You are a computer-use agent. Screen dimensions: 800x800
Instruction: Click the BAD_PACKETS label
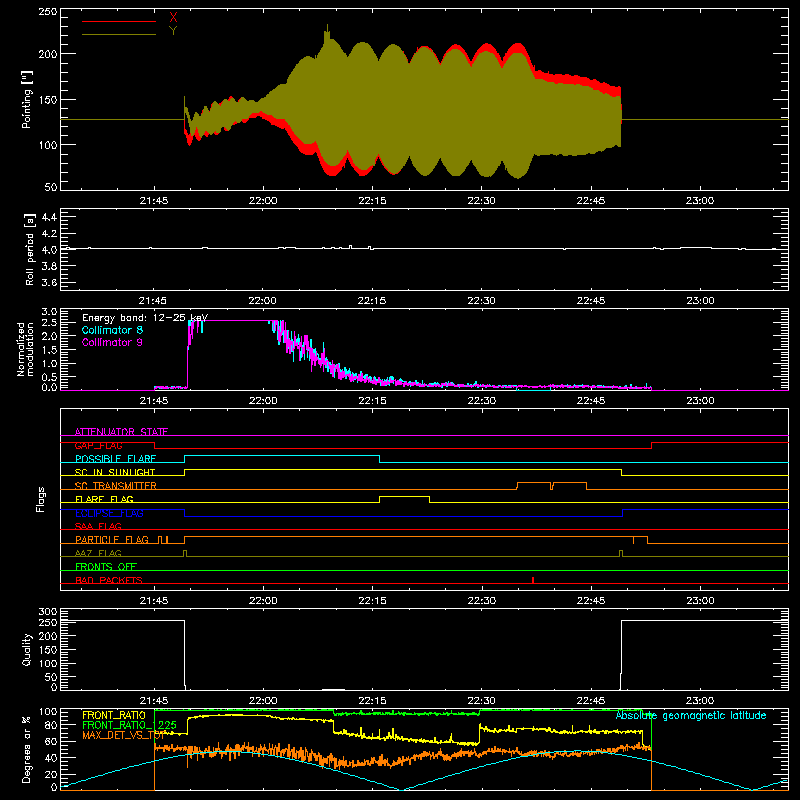(109, 580)
